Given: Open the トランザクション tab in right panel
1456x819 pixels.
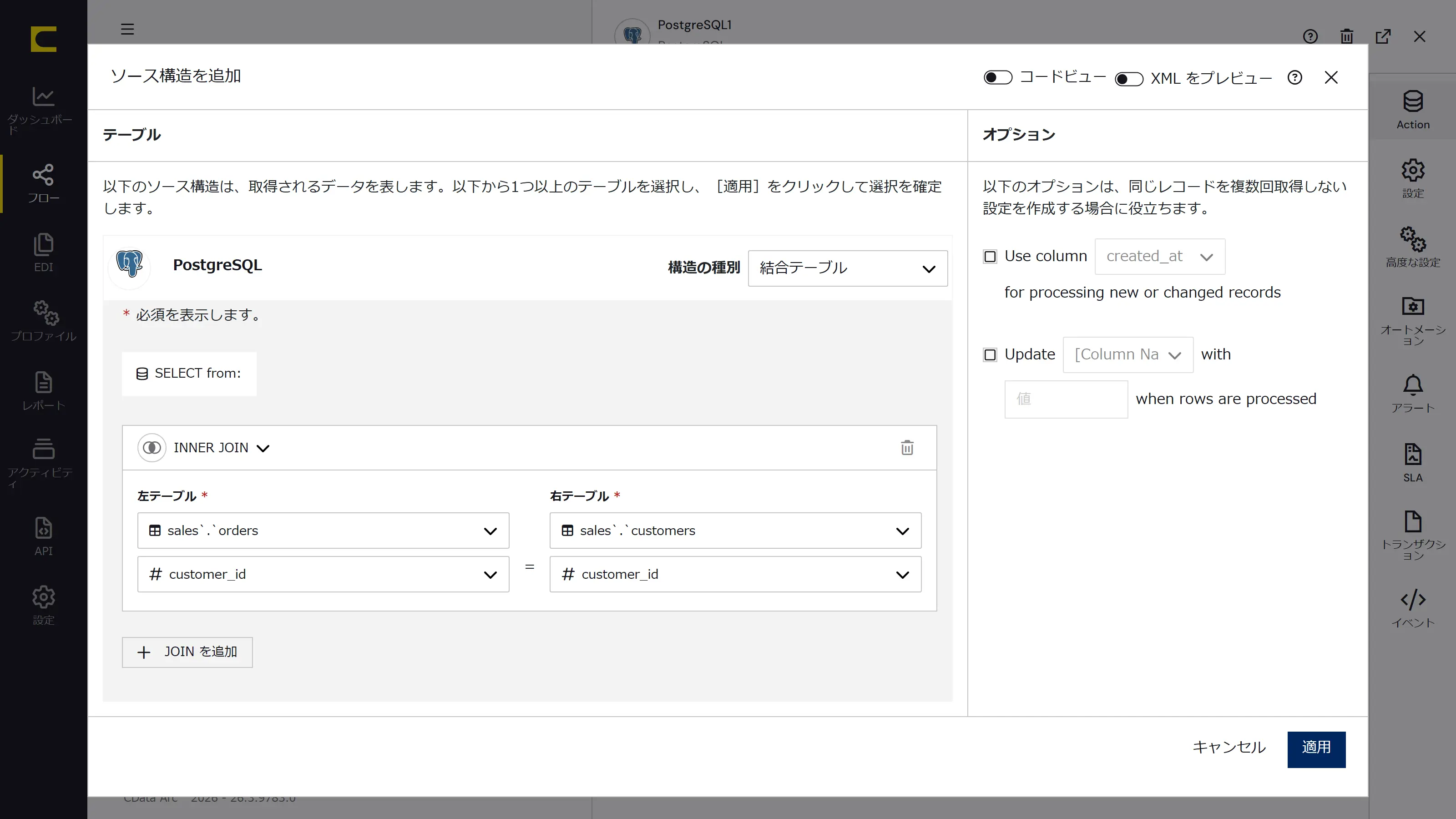Looking at the screenshot, I should tap(1413, 535).
